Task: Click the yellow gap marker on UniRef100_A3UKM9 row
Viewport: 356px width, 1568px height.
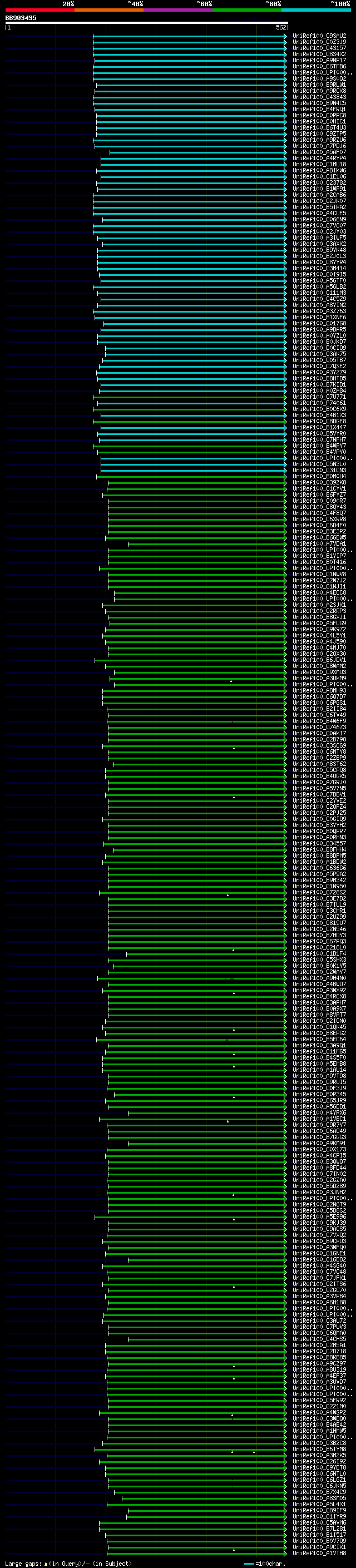Action: 231,680
